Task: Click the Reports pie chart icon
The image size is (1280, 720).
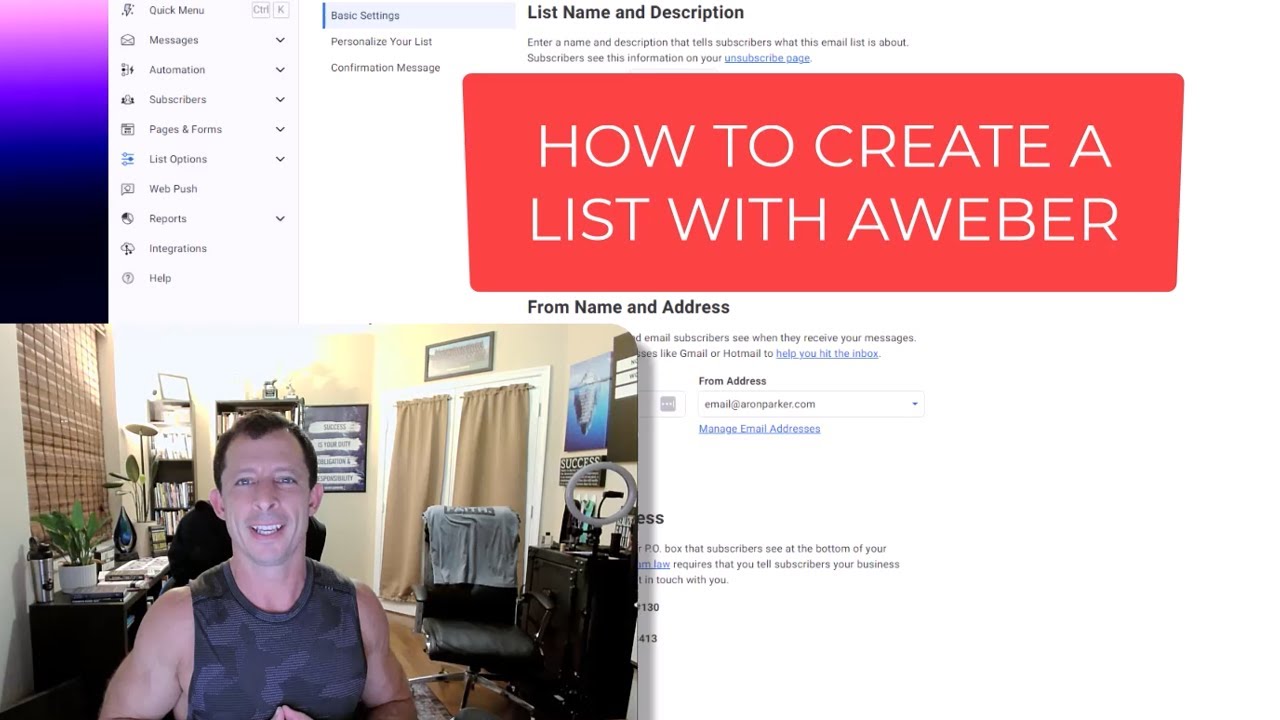Action: click(x=128, y=218)
